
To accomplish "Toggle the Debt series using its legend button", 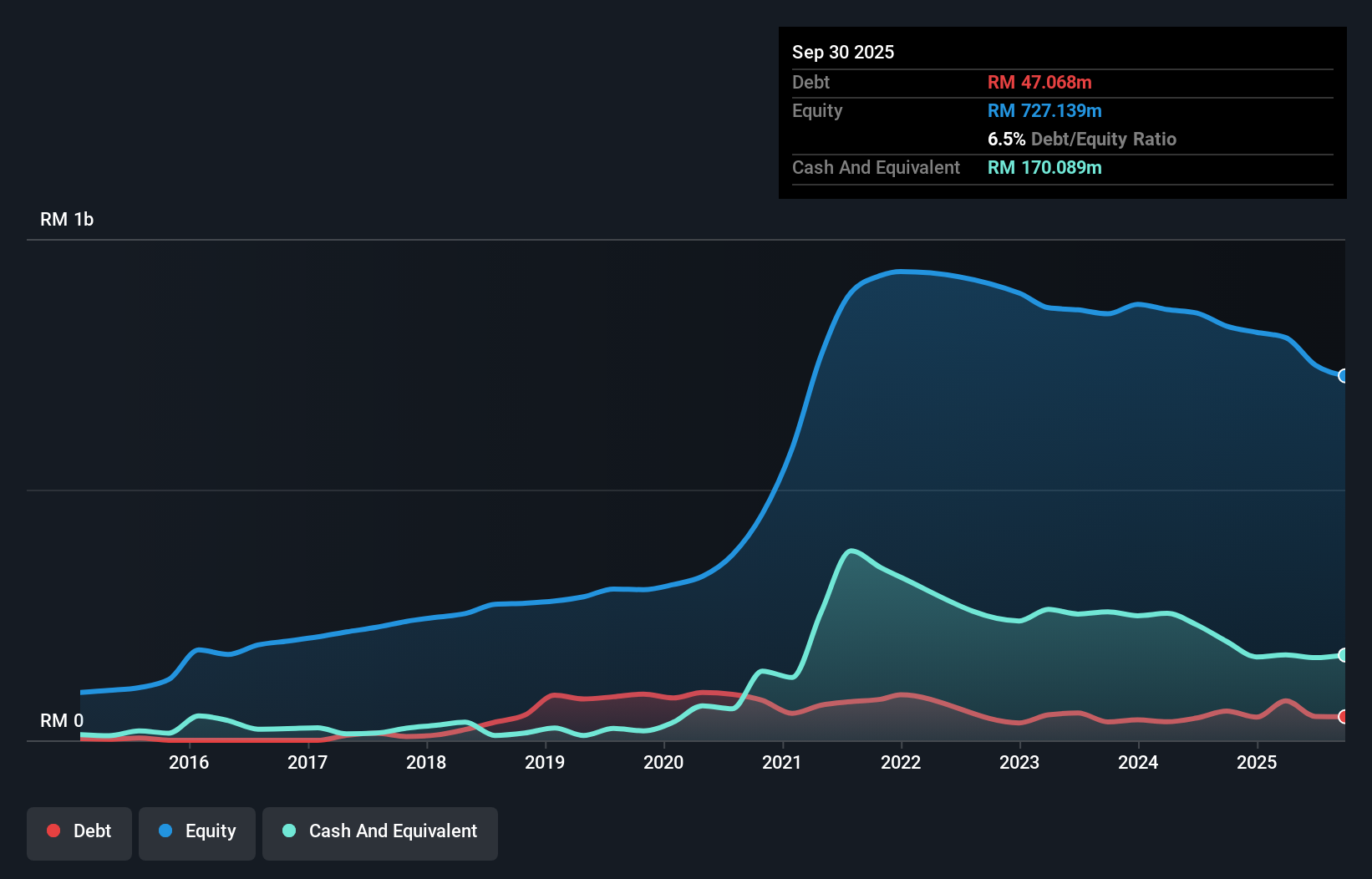I will 79,832.
